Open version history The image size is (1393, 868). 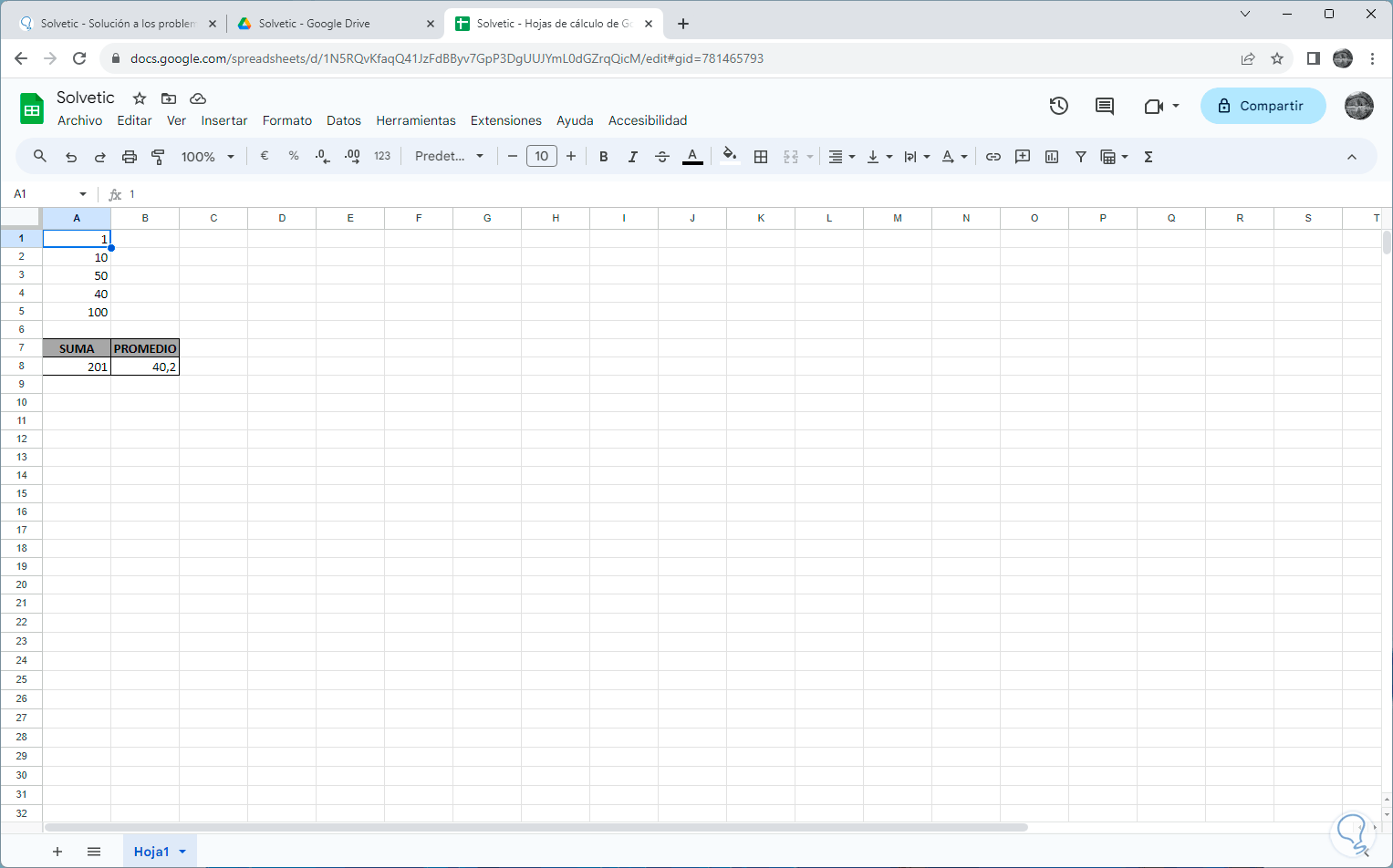[x=1058, y=106]
